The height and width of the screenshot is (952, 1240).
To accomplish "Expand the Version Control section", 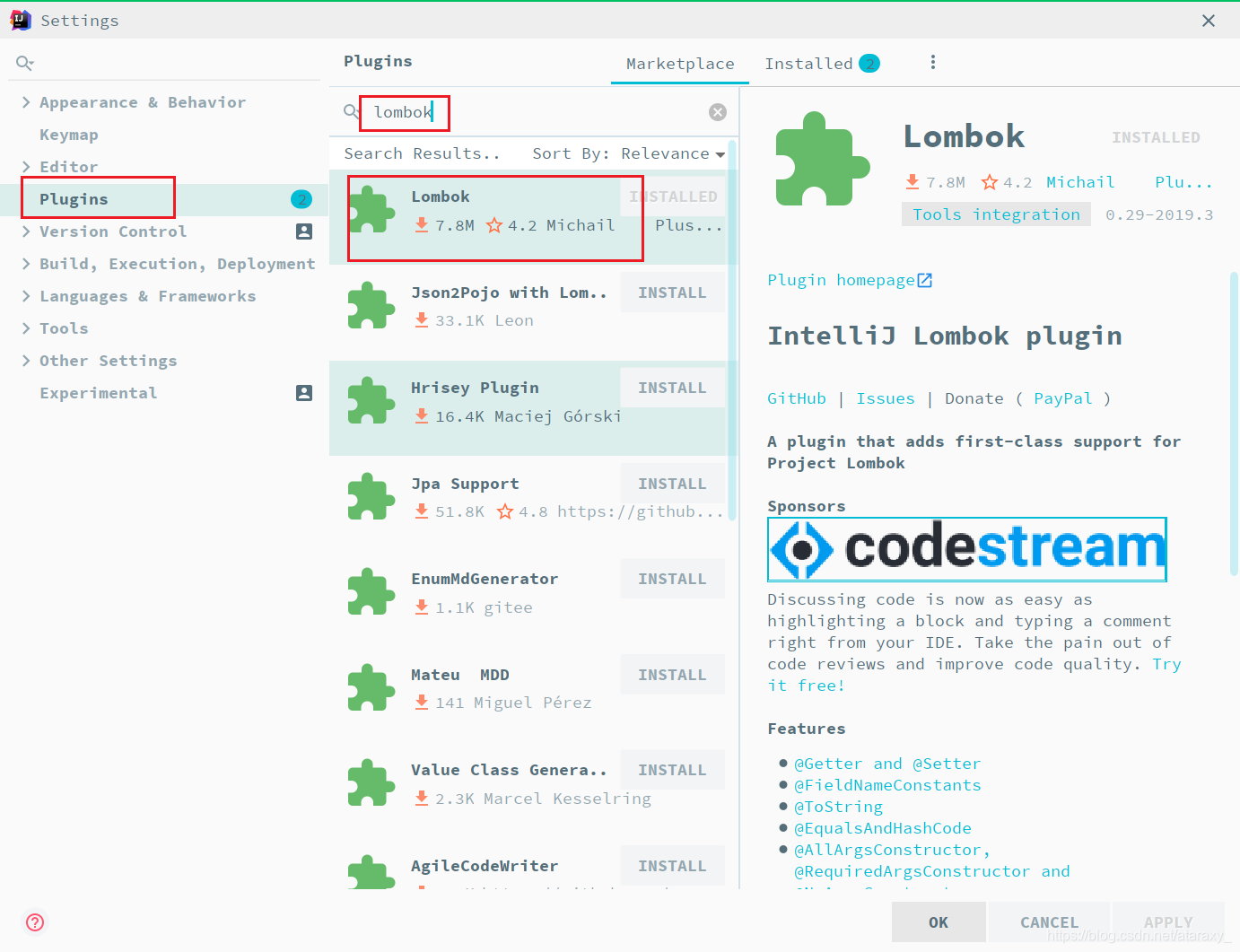I will tap(26, 231).
